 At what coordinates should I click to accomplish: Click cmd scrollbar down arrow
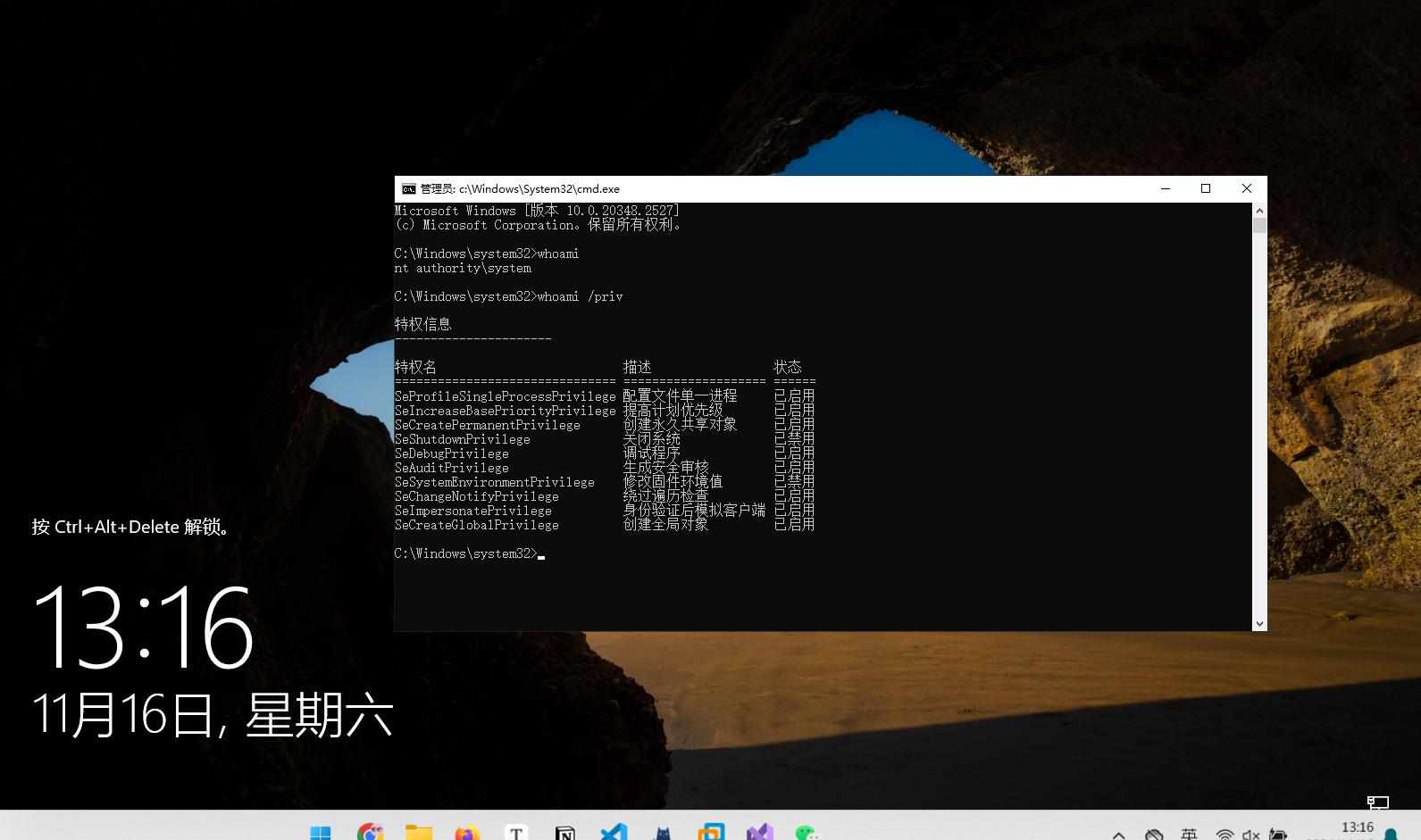[1259, 624]
